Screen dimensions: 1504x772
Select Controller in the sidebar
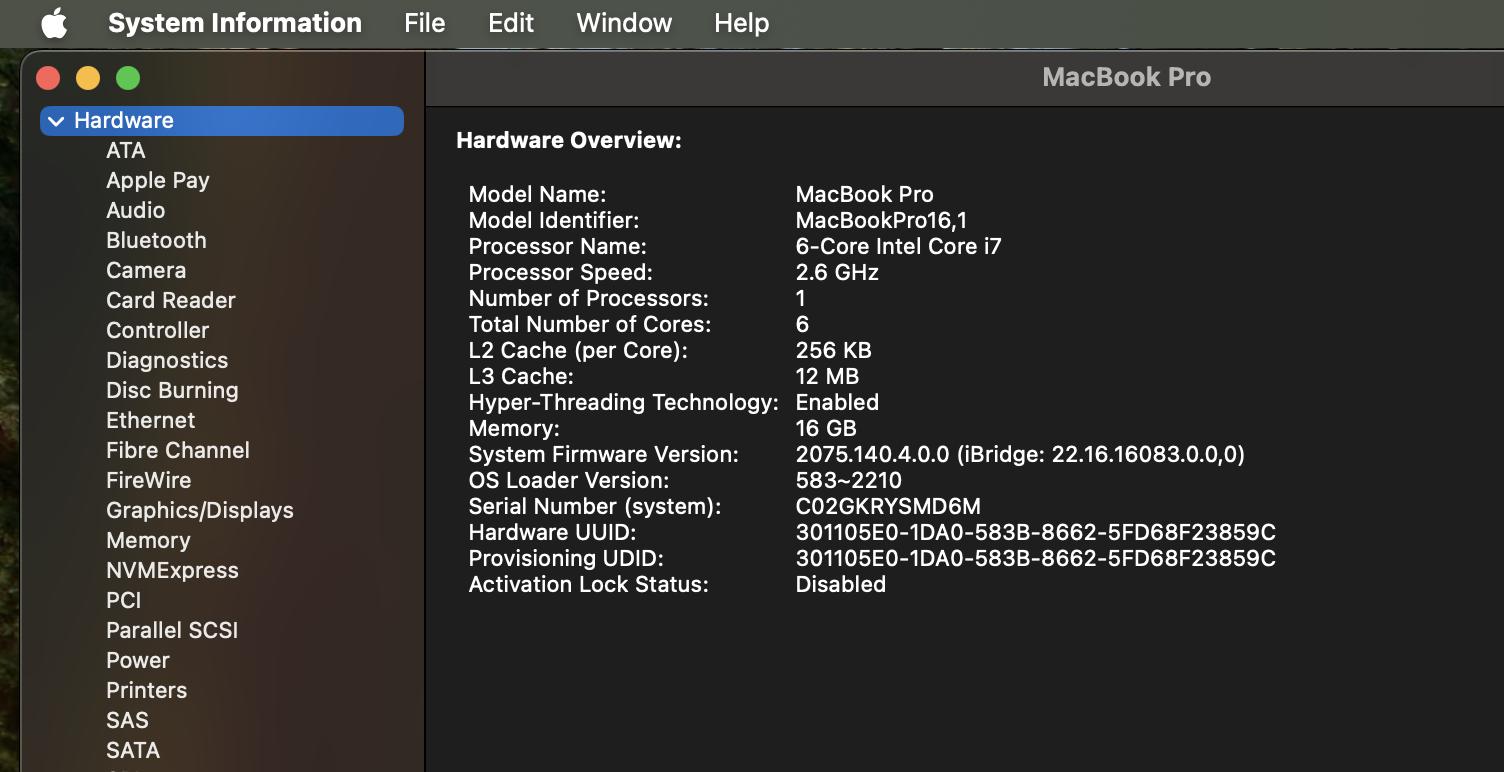pyautogui.click(x=158, y=330)
